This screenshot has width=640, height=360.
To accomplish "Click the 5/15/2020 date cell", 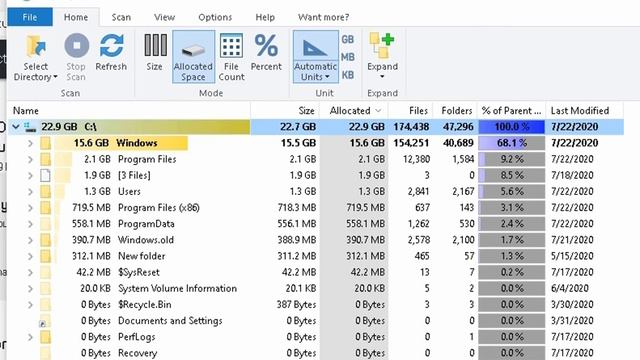I will [x=572, y=256].
